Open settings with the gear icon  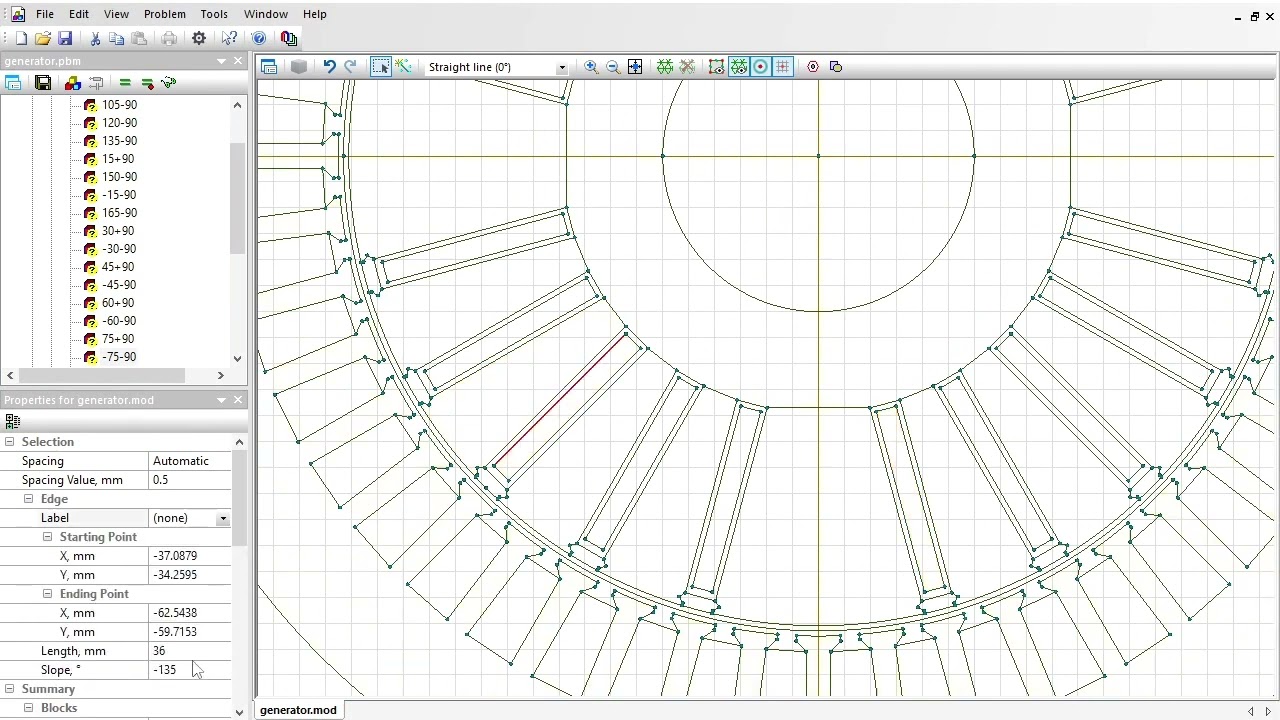coord(199,38)
